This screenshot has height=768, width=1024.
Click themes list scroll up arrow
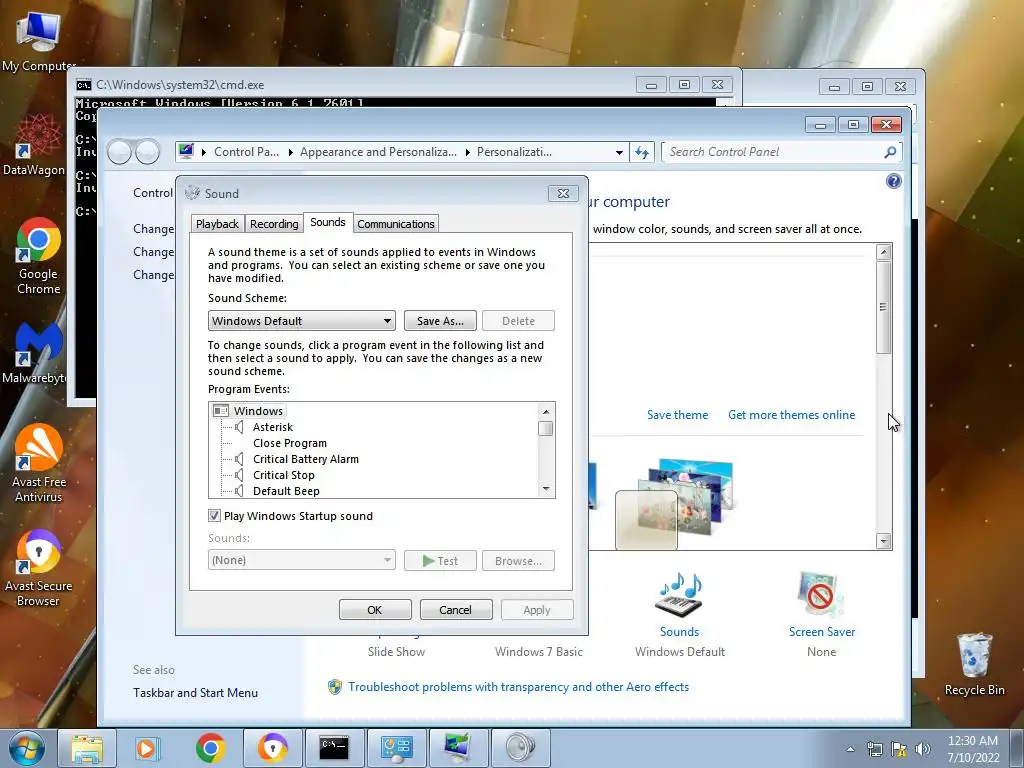pyautogui.click(x=884, y=252)
